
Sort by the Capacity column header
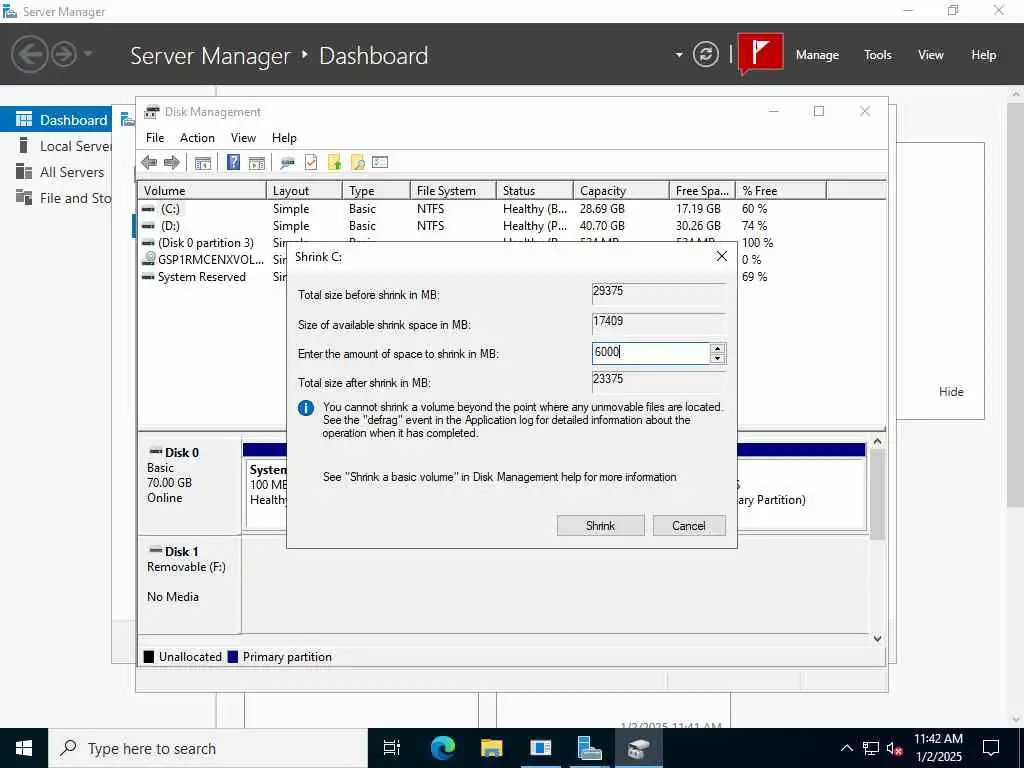(x=621, y=191)
